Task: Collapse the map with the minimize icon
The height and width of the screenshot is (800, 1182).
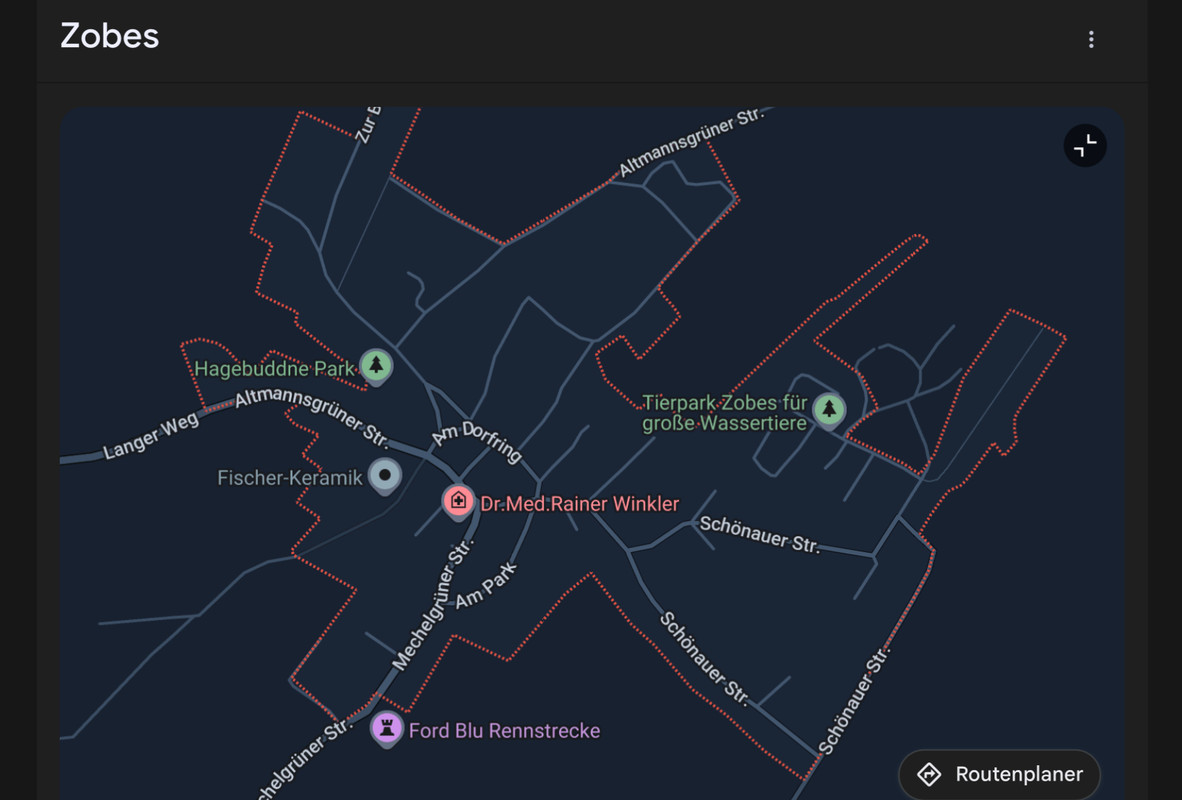Action: click(x=1085, y=146)
